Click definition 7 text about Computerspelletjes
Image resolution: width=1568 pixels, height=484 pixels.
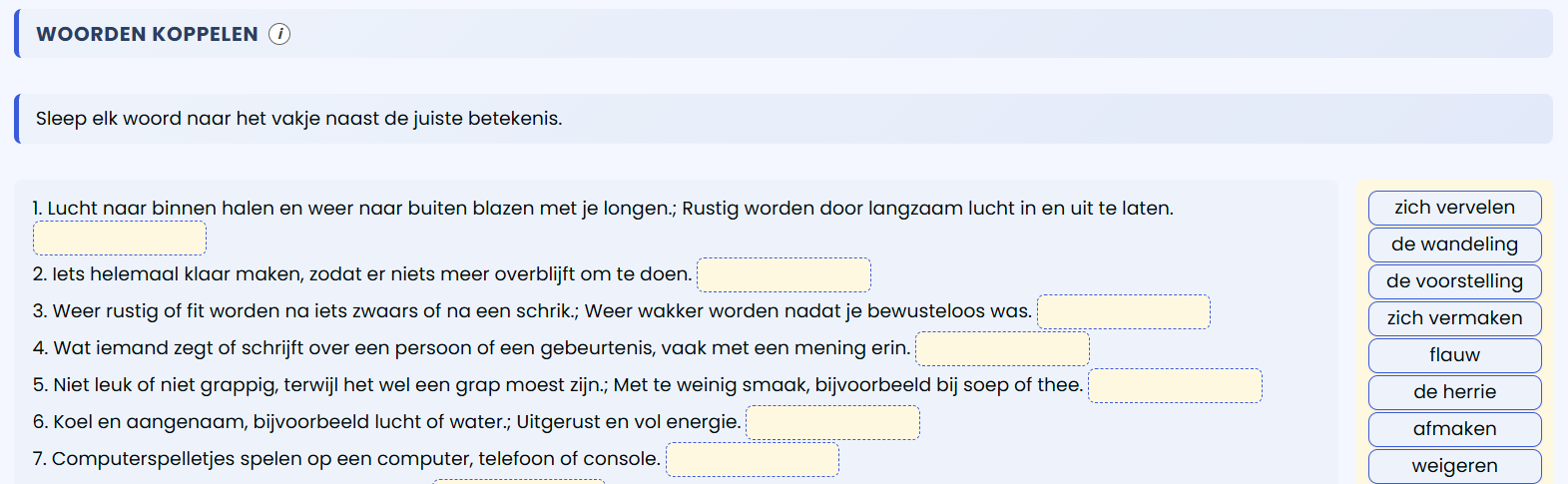346,459
